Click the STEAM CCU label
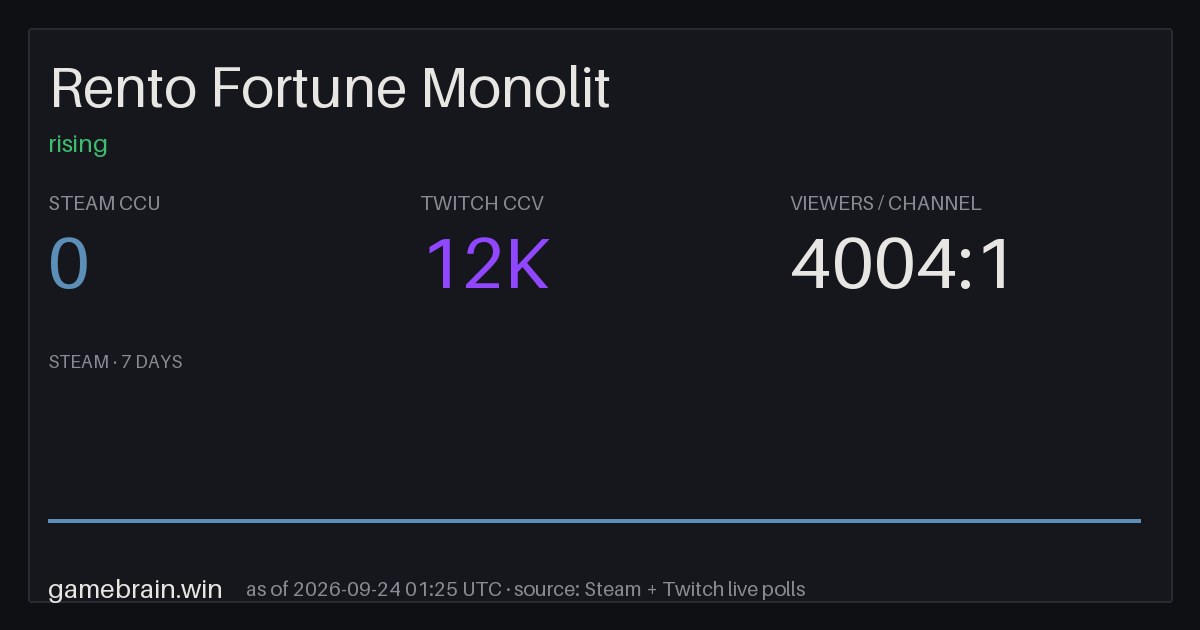The width and height of the screenshot is (1200, 630). point(104,203)
